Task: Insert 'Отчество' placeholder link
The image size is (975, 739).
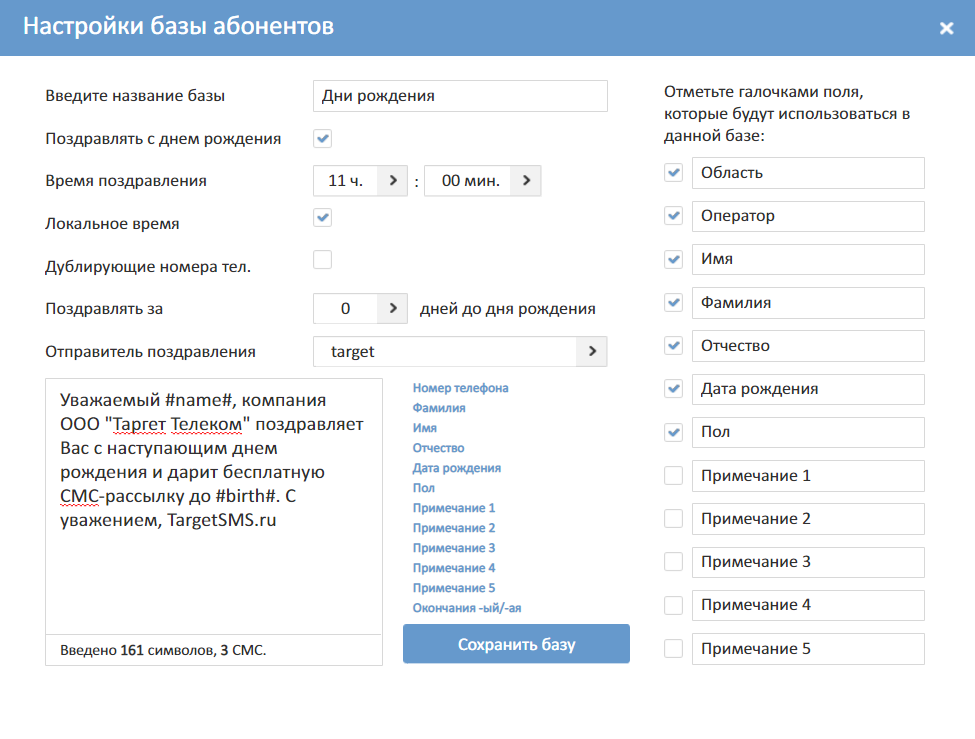Action: (x=438, y=448)
